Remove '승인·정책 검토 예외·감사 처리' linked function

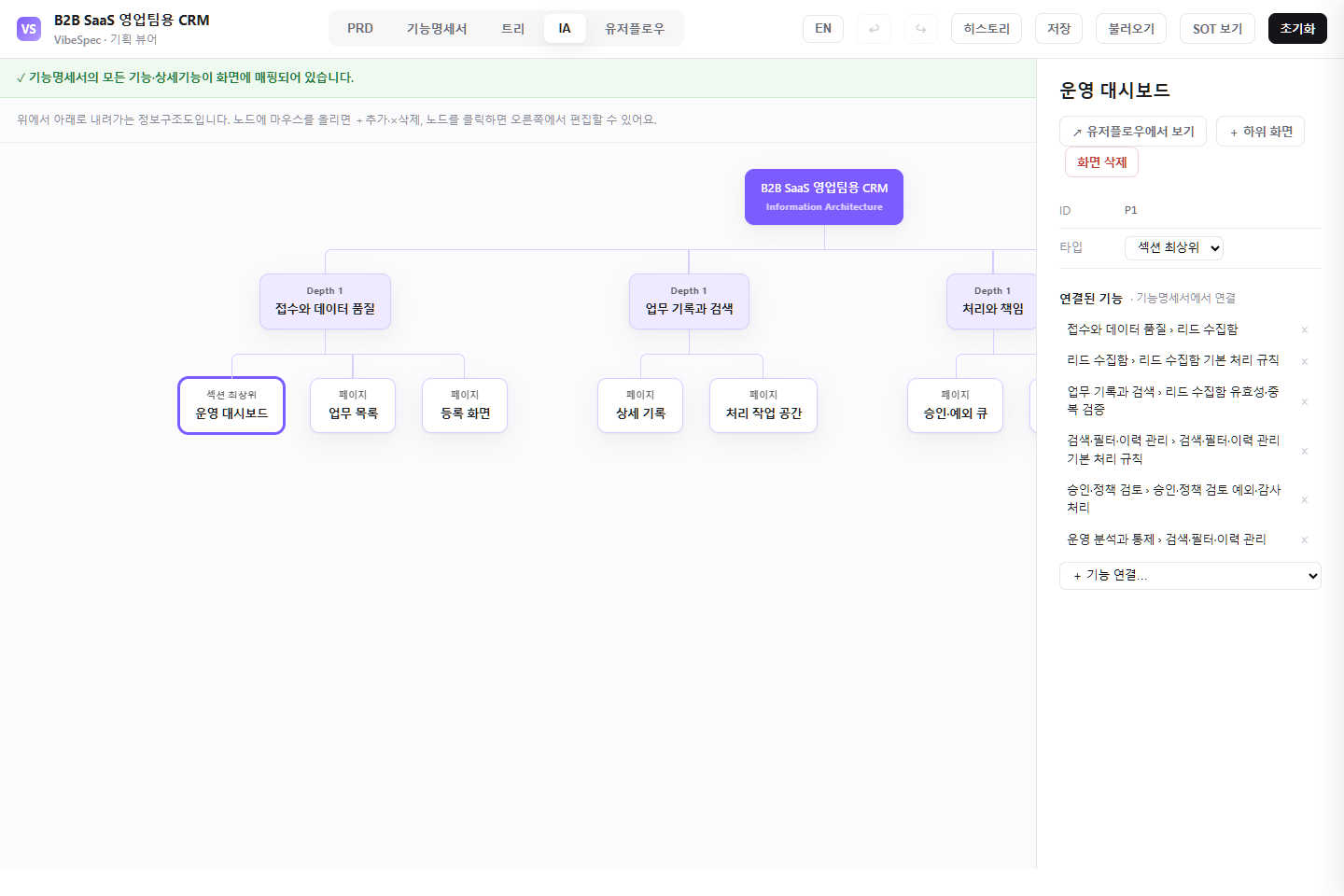coord(1304,499)
